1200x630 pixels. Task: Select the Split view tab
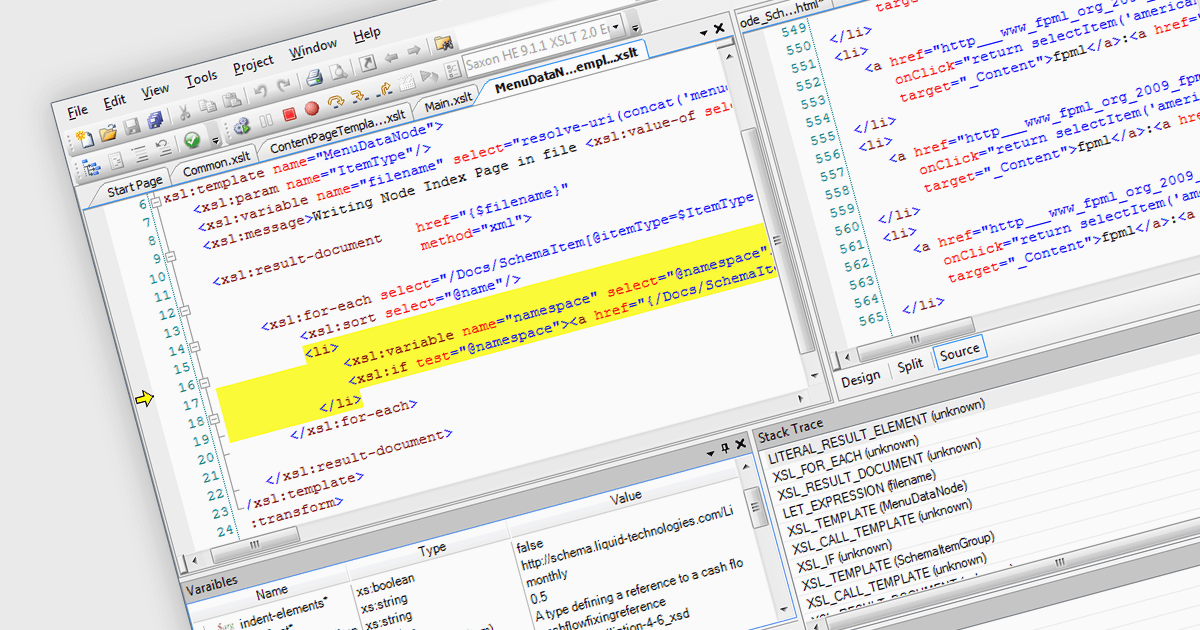(x=910, y=365)
